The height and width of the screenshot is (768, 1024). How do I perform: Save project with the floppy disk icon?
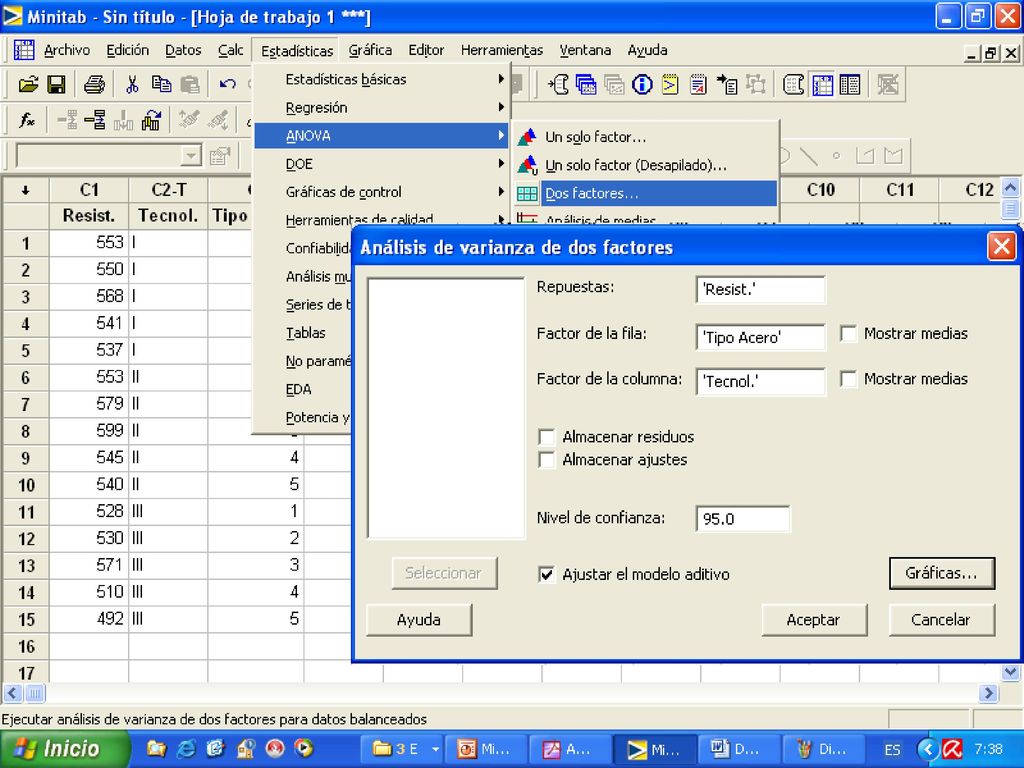(56, 84)
